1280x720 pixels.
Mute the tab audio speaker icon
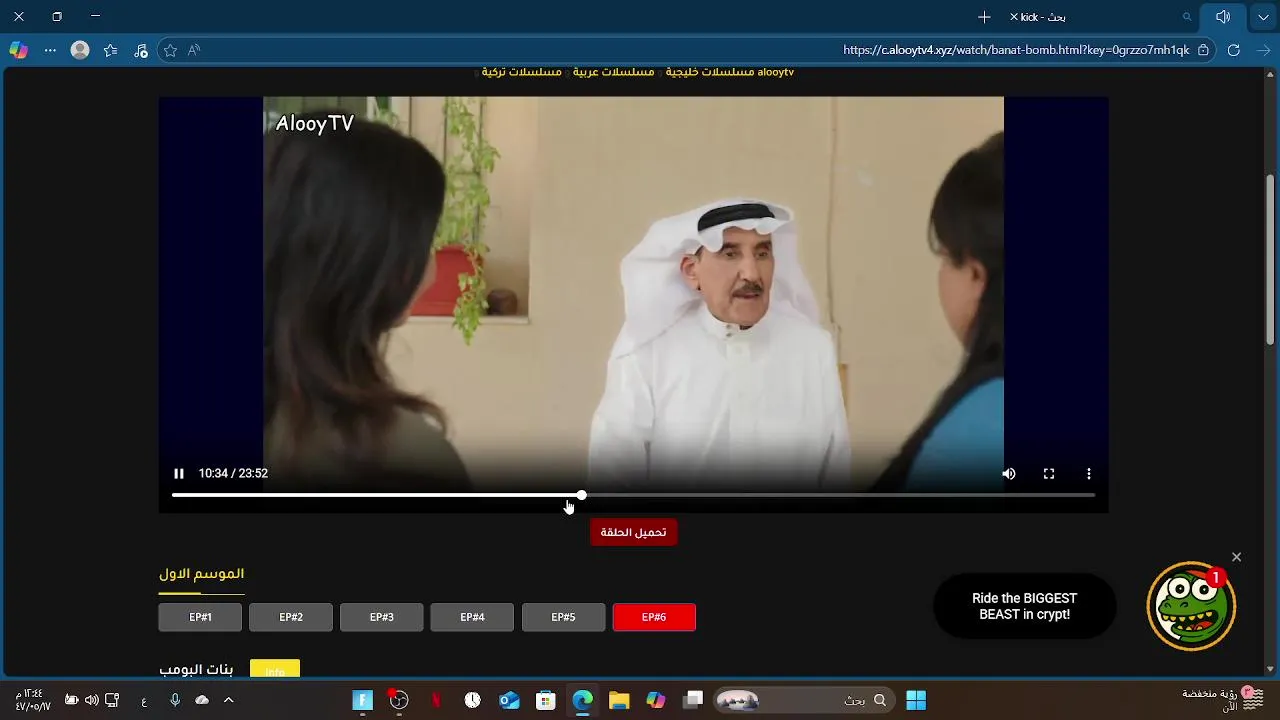pyautogui.click(x=1222, y=17)
